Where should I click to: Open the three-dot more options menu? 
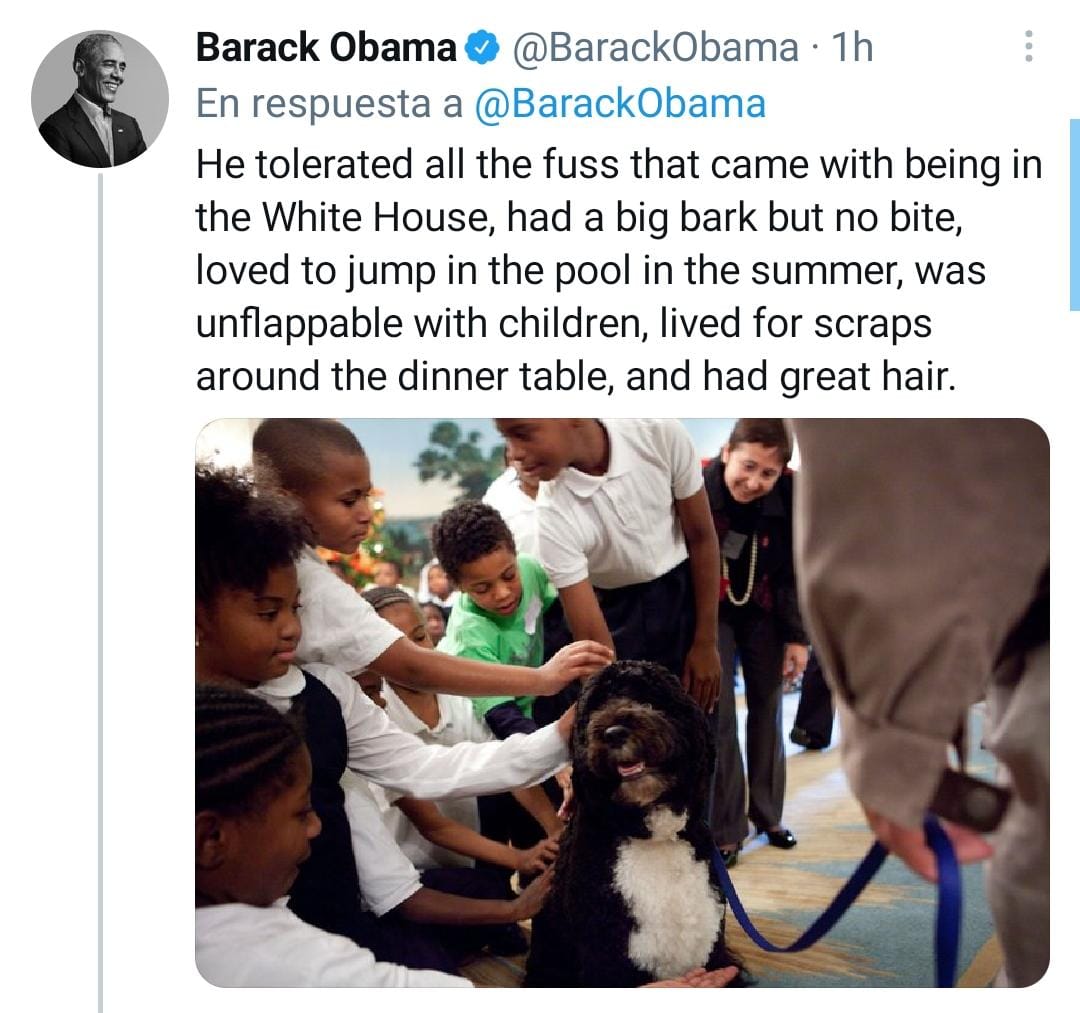tap(1031, 46)
